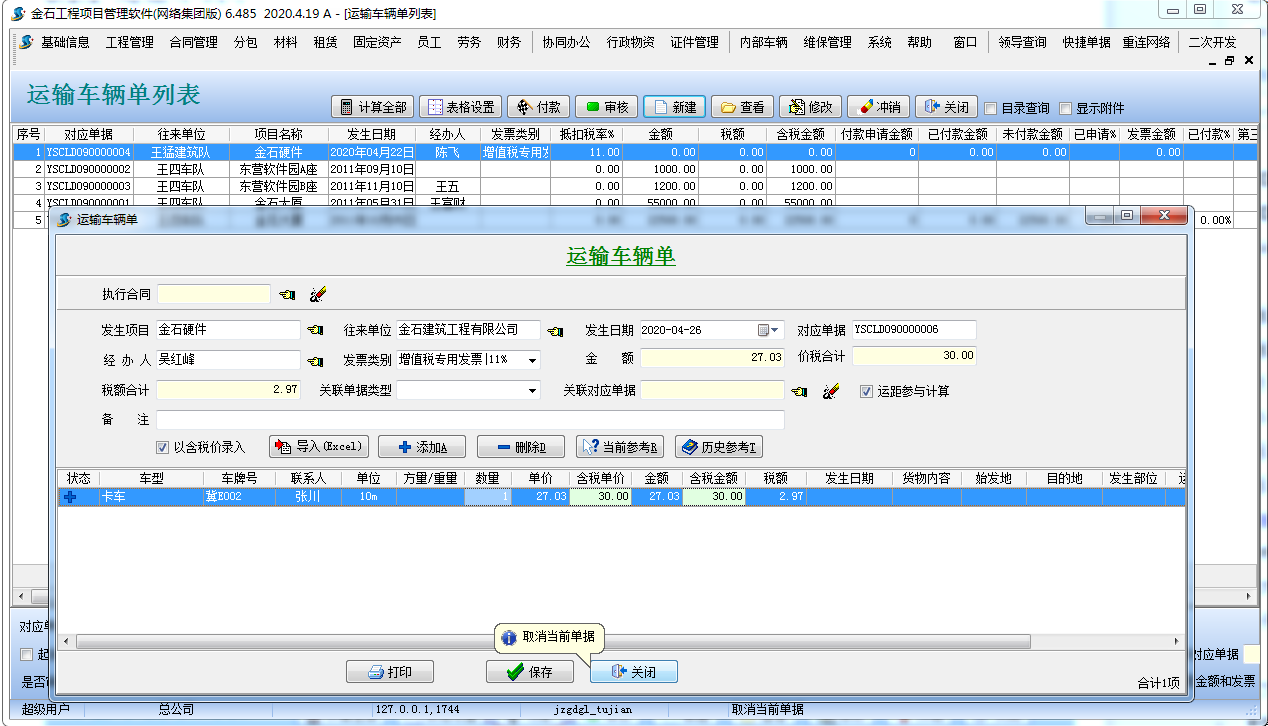1268x726 pixels.
Task: Click the clear brush icon beside 关联对应单据 field
Action: pyautogui.click(x=830, y=391)
